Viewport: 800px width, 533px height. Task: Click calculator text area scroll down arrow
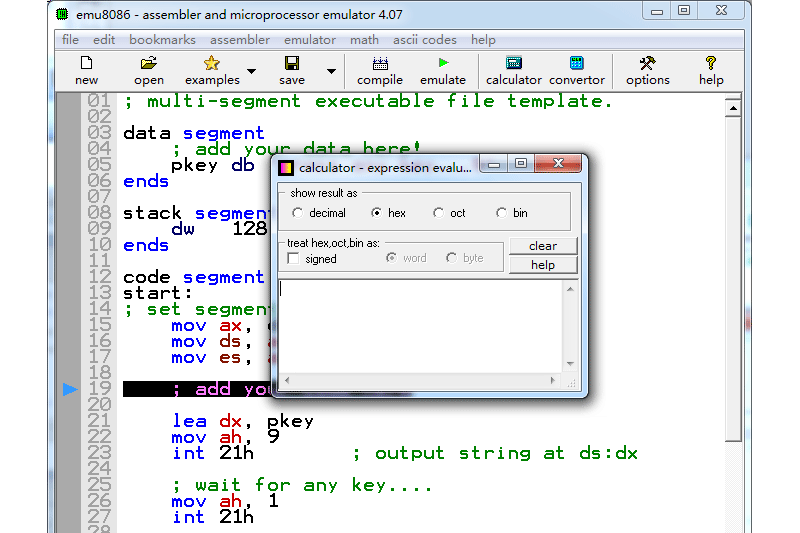(570, 364)
